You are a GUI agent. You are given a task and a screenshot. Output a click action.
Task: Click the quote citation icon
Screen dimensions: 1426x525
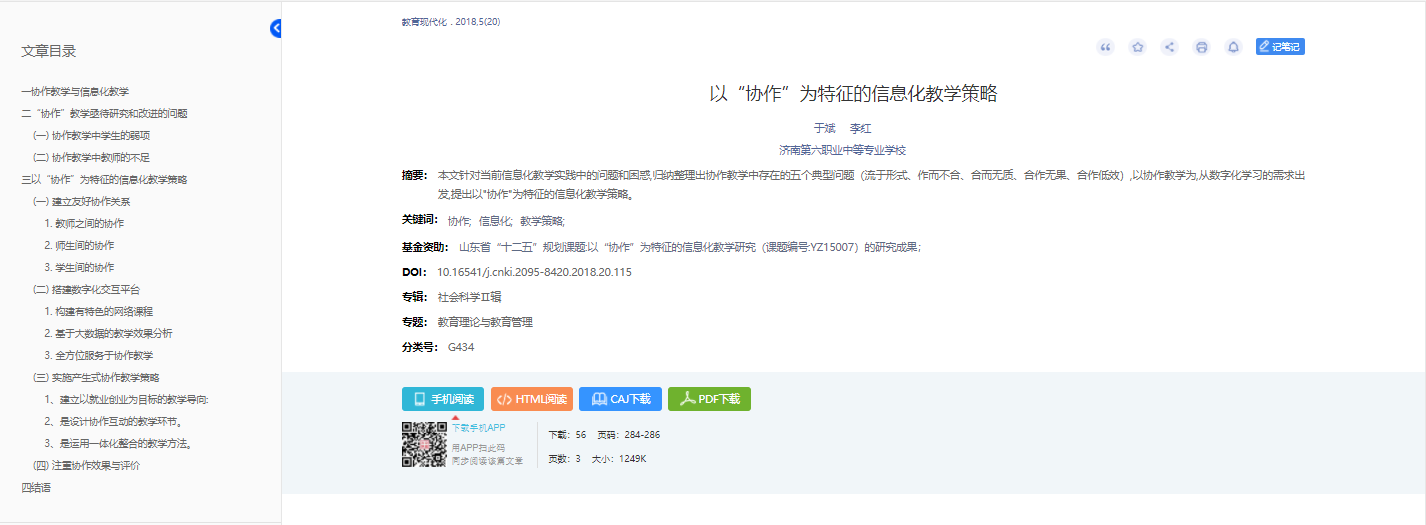click(x=1105, y=47)
